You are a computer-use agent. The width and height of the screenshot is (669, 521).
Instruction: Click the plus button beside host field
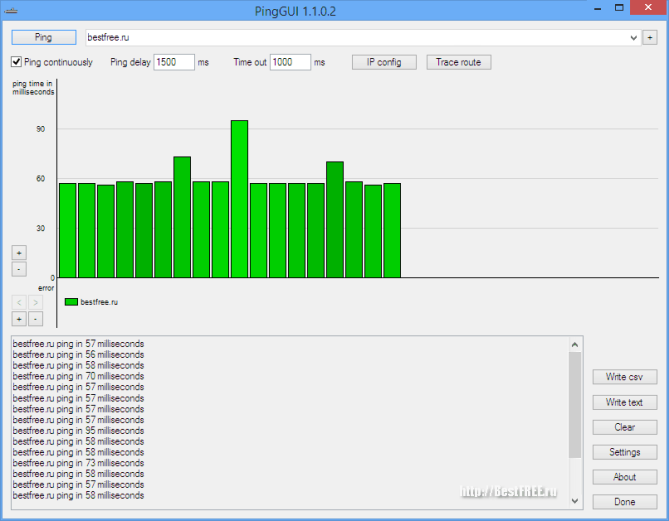[x=650, y=37]
